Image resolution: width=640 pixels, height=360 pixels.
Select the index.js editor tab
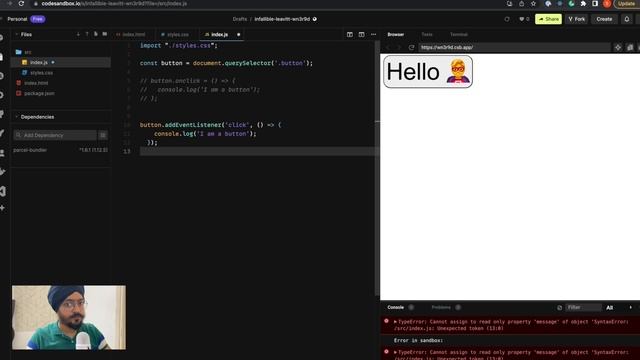click(219, 35)
